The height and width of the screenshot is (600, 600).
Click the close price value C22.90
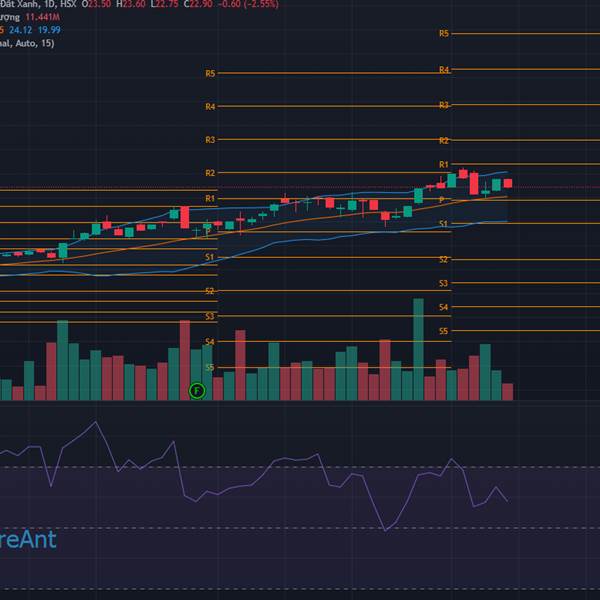click(x=198, y=4)
